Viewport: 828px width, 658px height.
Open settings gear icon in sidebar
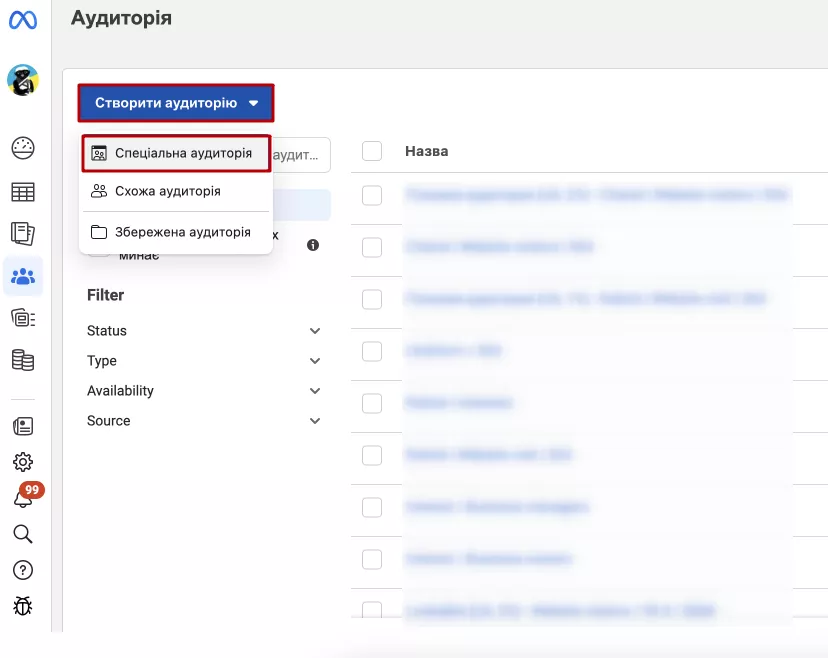pos(23,462)
